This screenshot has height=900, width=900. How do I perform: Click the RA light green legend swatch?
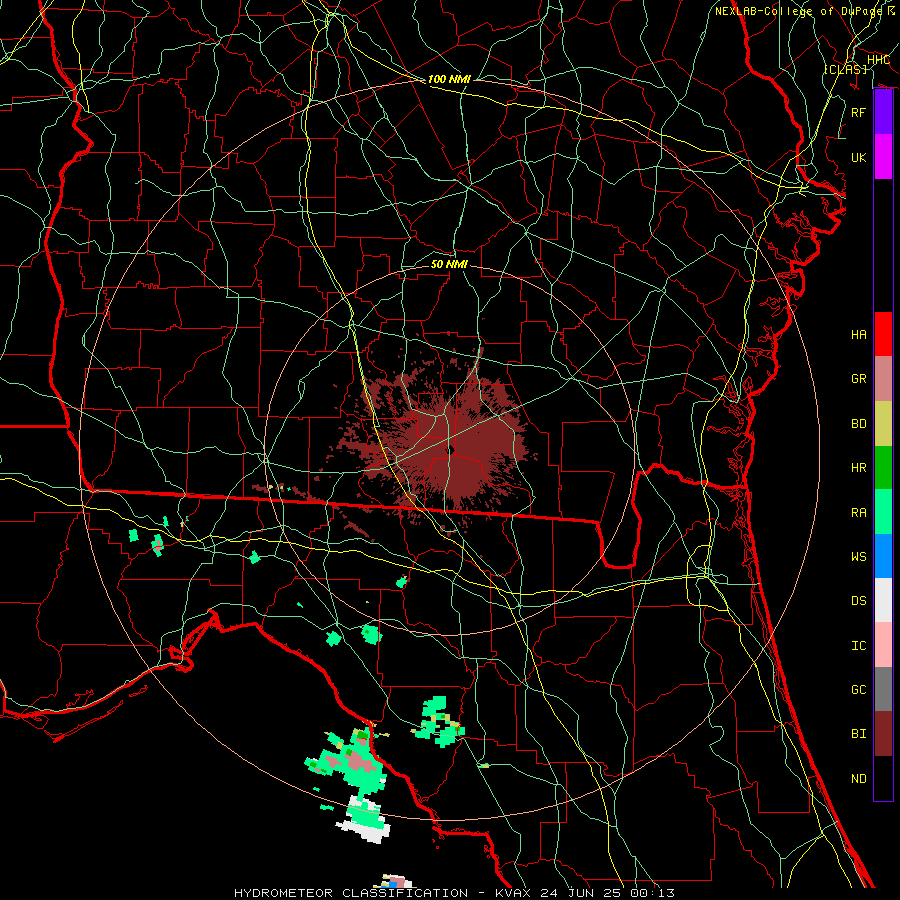coord(883,512)
